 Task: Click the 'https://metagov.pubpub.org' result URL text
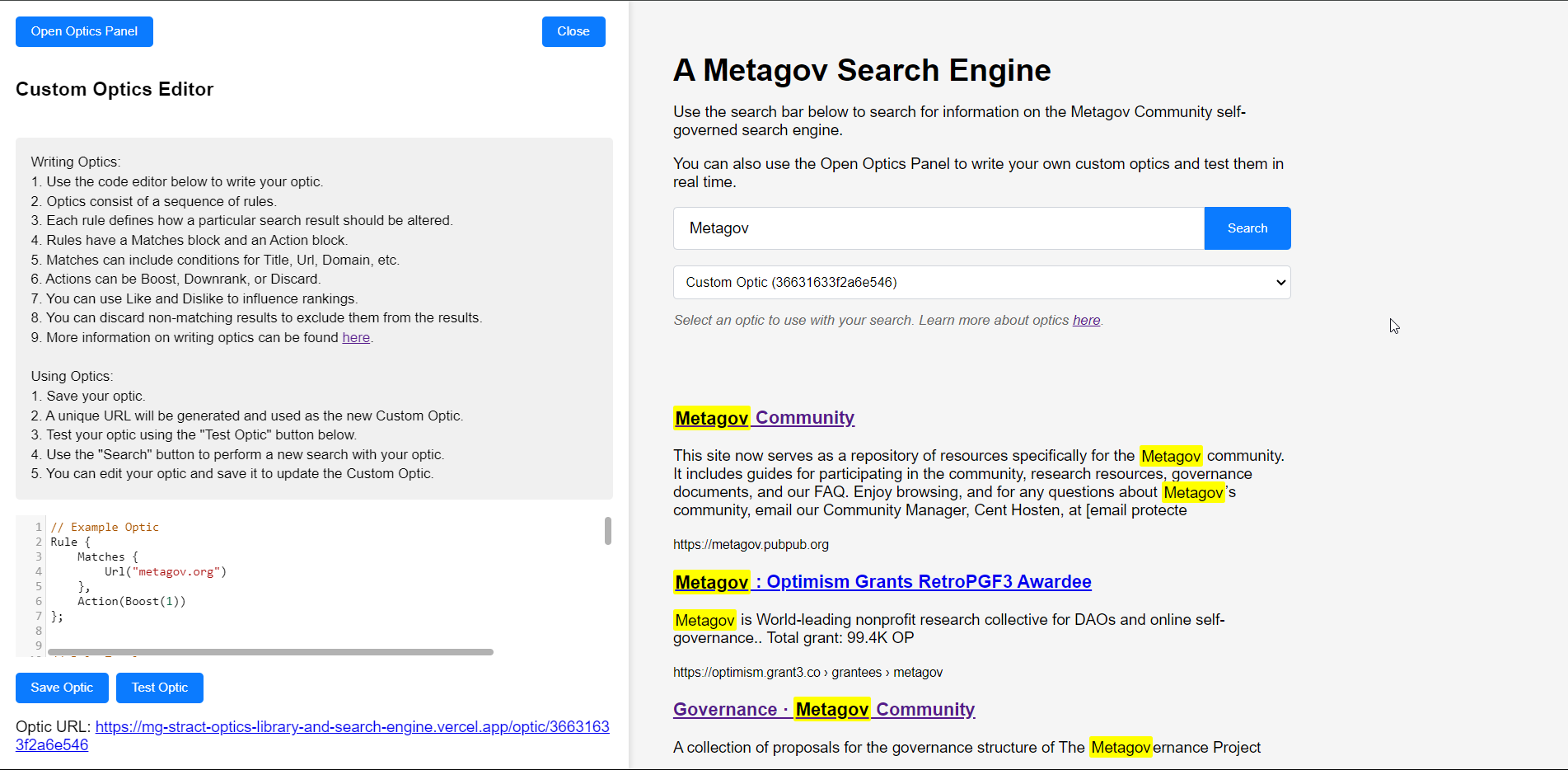tap(751, 544)
